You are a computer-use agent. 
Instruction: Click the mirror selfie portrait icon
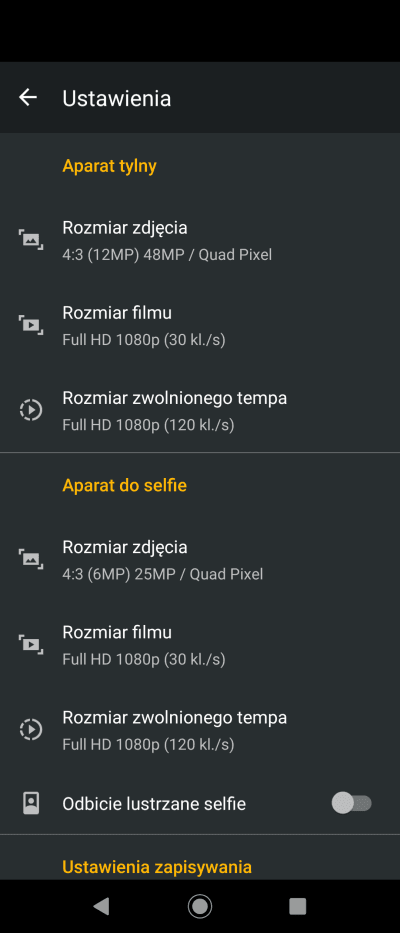[31, 804]
